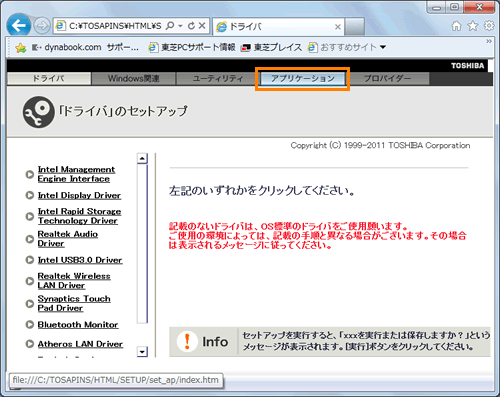Open the 東芝PCサポート情報 favorite

click(x=192, y=48)
